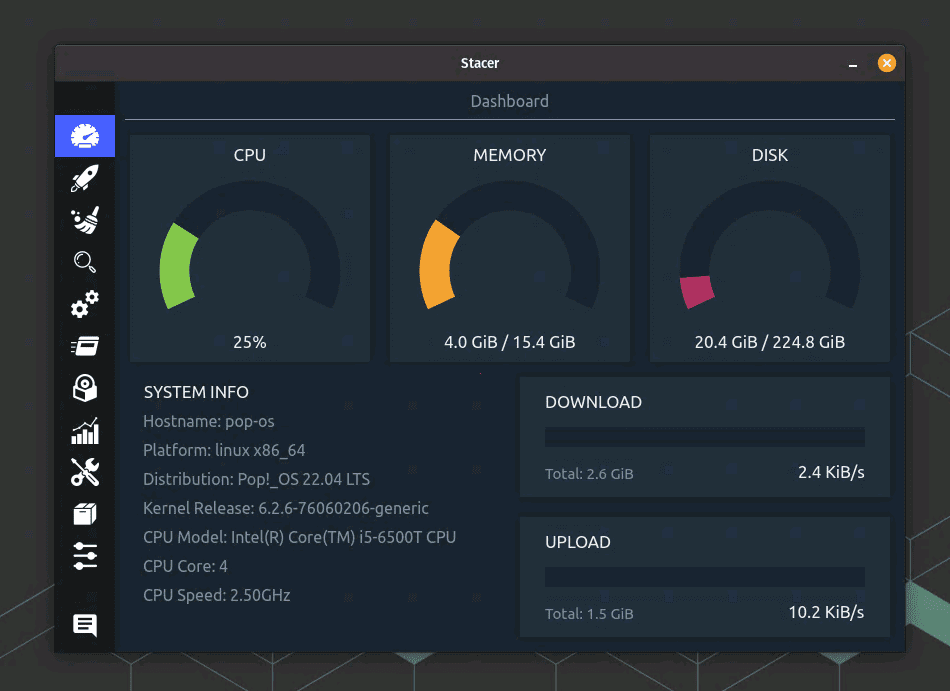Select the Dashboard header label
Screen dimensions: 950x691
point(509,101)
